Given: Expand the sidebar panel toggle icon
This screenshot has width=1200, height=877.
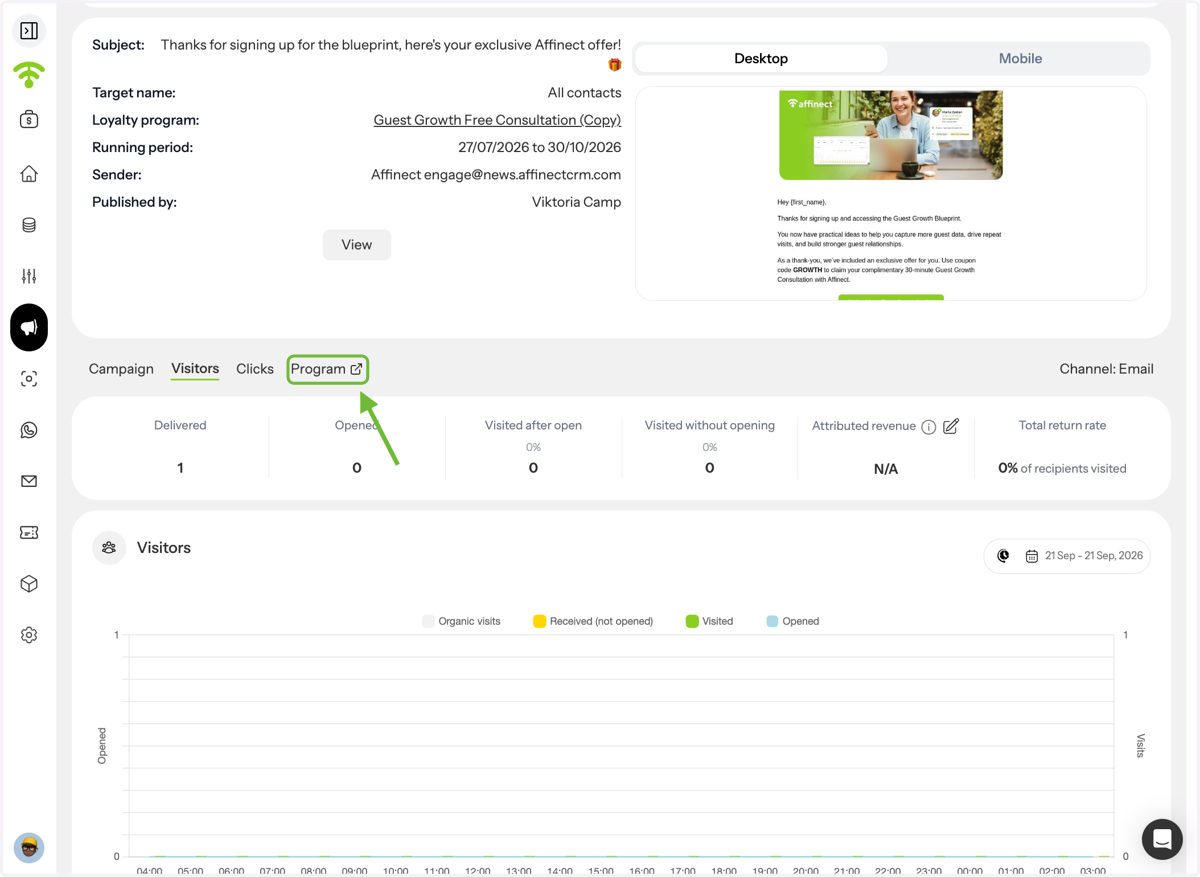Looking at the screenshot, I should [x=29, y=31].
